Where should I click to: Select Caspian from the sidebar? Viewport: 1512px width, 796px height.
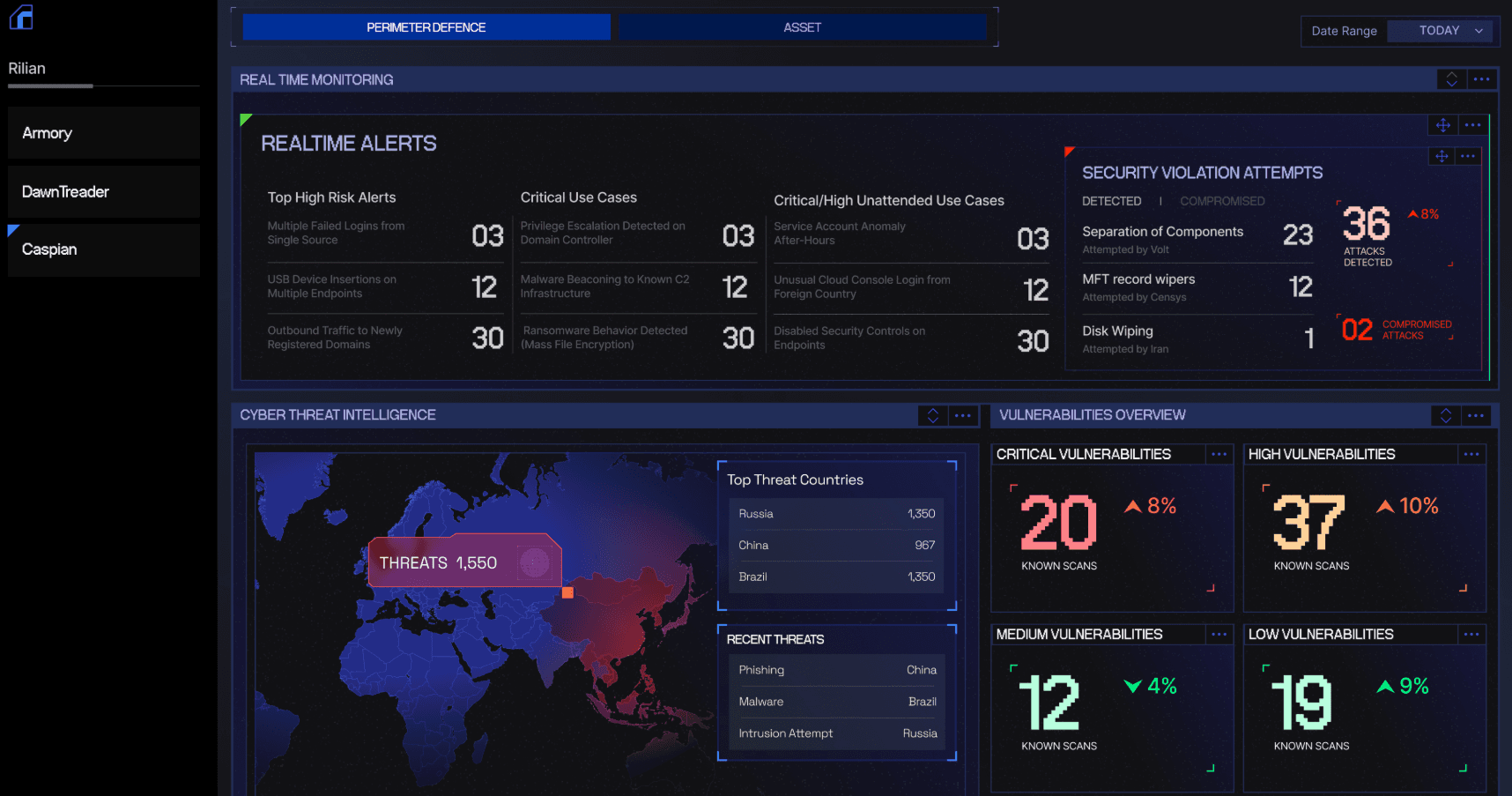click(103, 249)
